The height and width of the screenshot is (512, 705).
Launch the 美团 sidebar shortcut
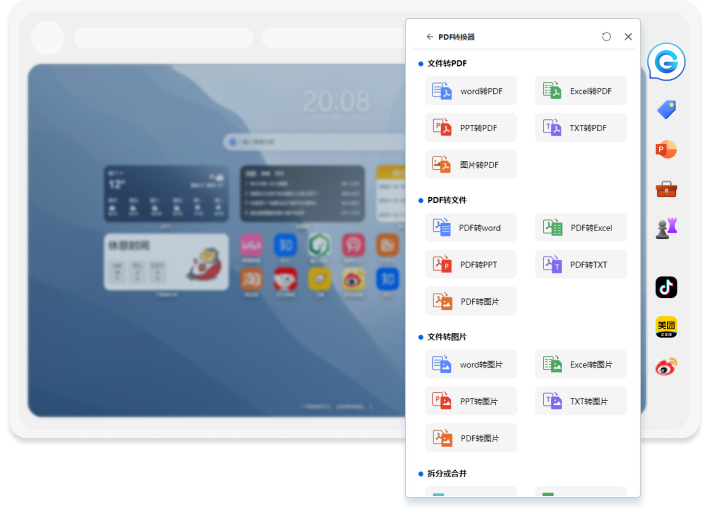(x=666, y=327)
